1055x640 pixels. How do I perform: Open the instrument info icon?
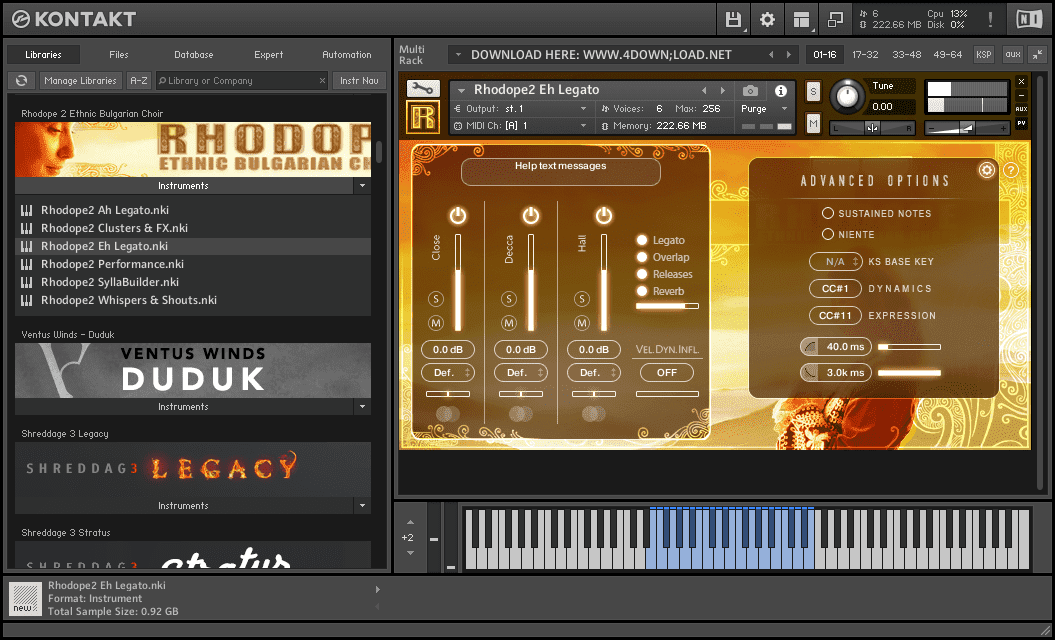pyautogui.click(x=780, y=90)
